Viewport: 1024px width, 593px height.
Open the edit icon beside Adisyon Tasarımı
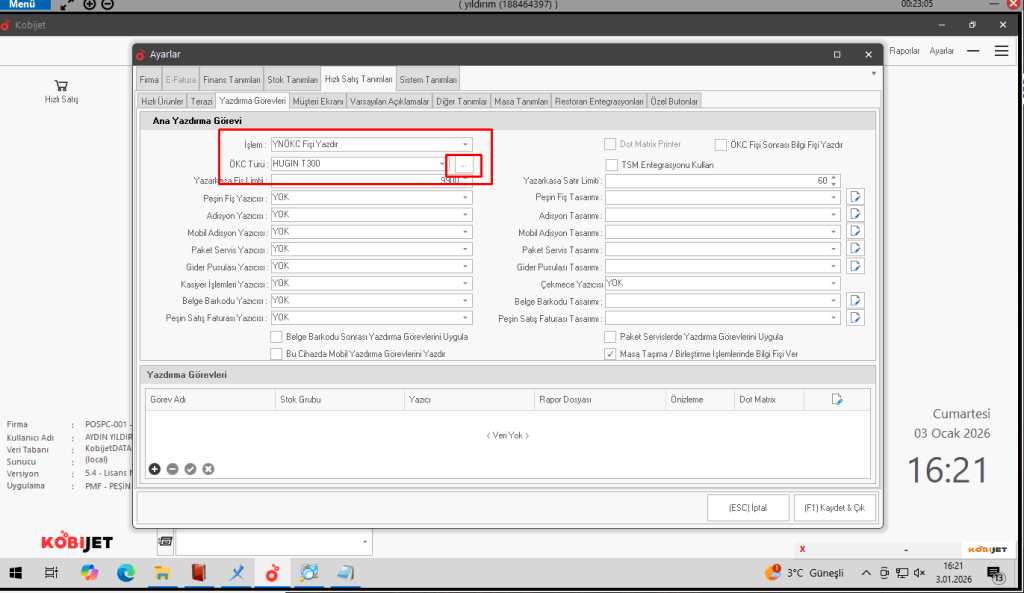[855, 214]
